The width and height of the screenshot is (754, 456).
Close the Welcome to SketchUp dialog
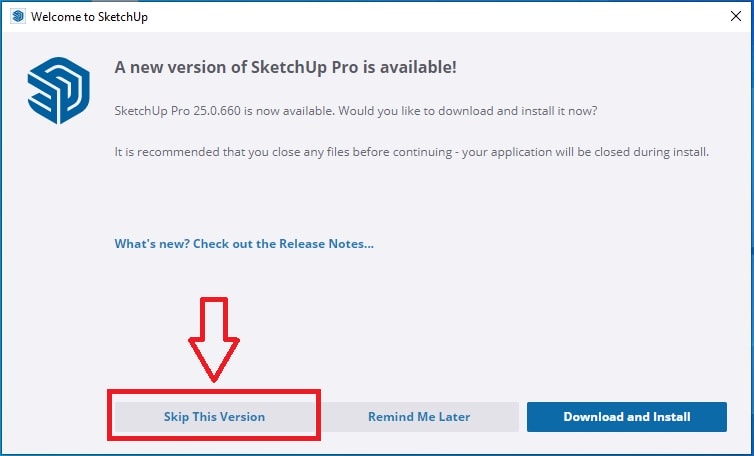[736, 16]
